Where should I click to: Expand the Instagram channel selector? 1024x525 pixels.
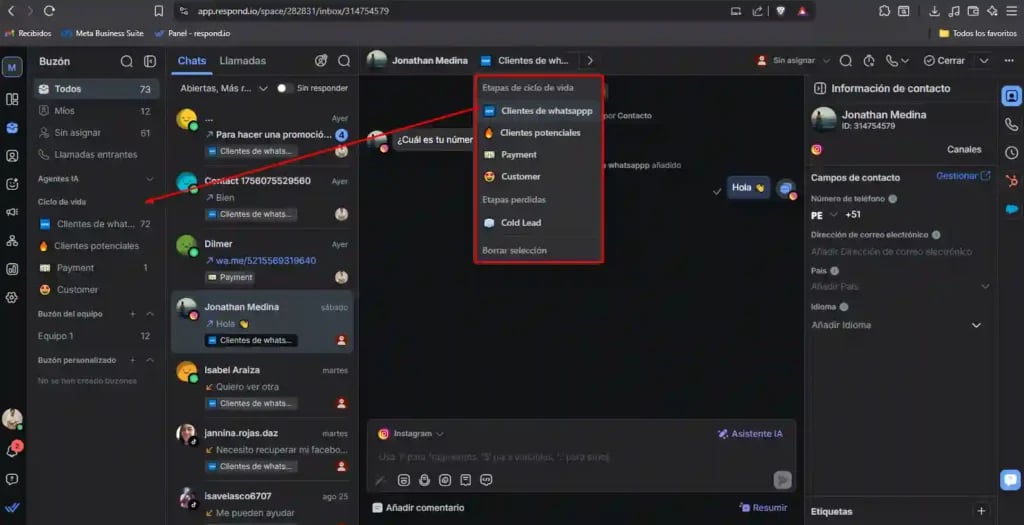coord(411,434)
